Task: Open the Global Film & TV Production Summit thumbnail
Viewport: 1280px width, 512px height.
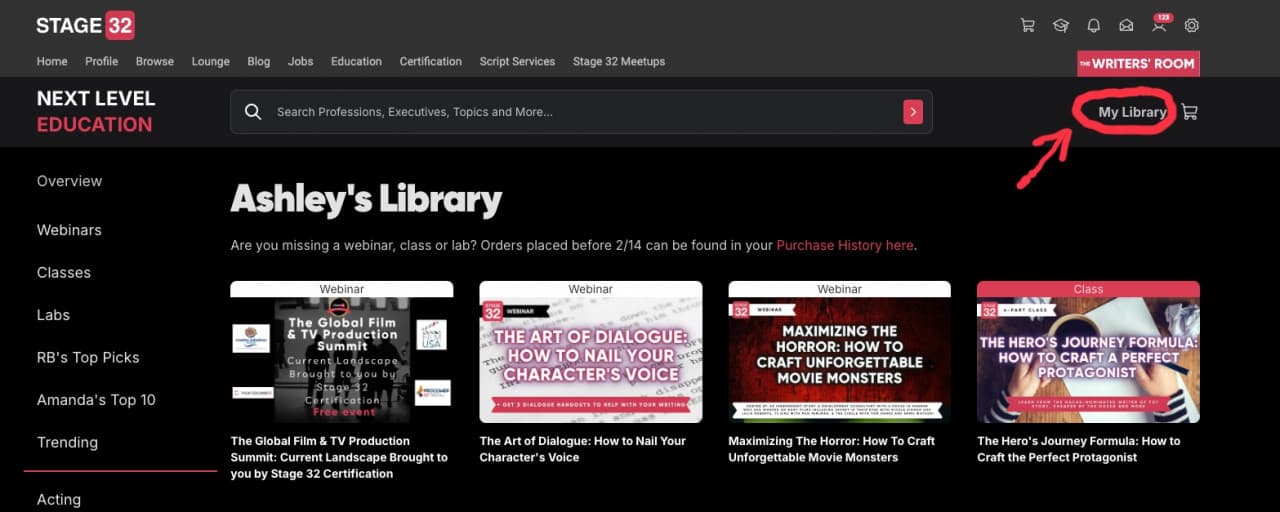Action: (341, 360)
